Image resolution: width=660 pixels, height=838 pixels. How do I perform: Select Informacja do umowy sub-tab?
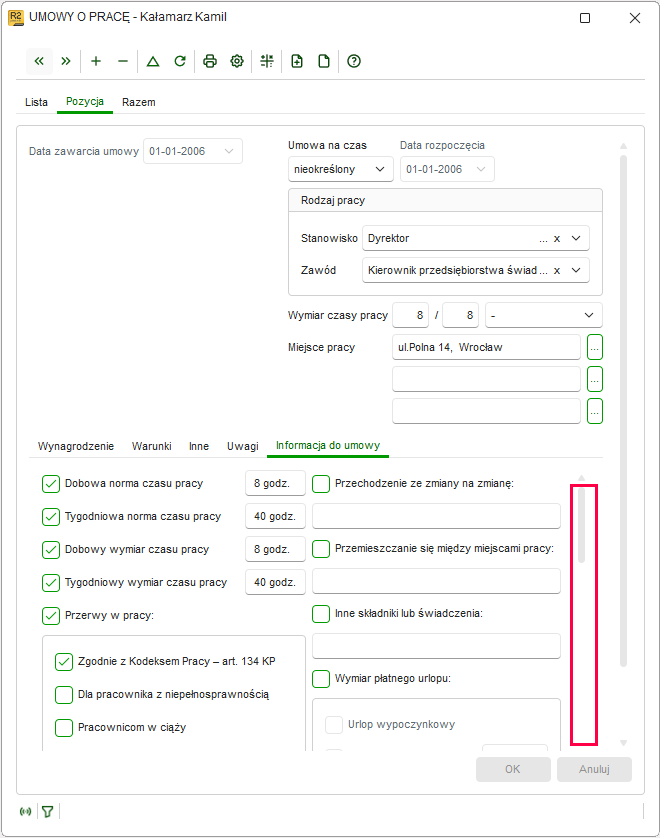[x=328, y=446]
